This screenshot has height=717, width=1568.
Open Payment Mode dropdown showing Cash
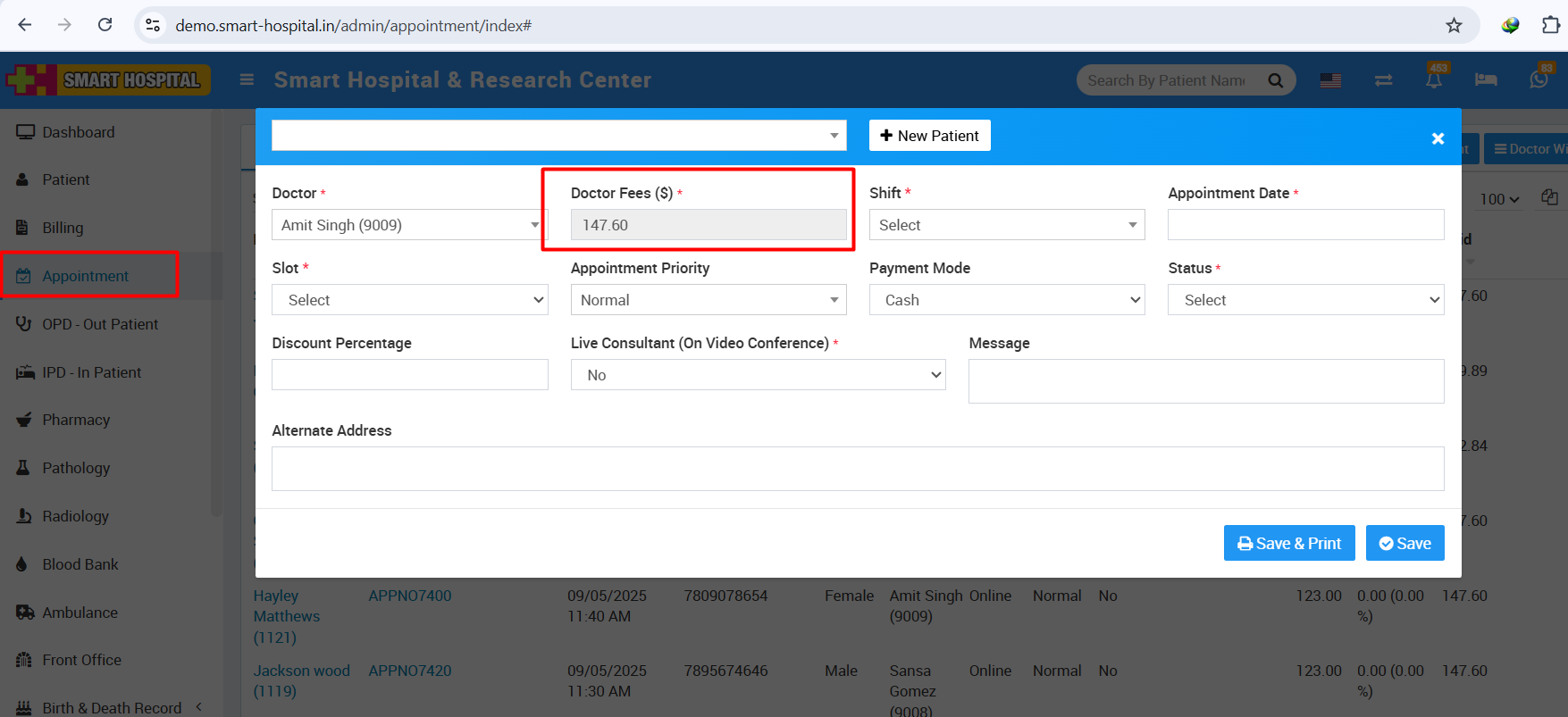[1007, 300]
